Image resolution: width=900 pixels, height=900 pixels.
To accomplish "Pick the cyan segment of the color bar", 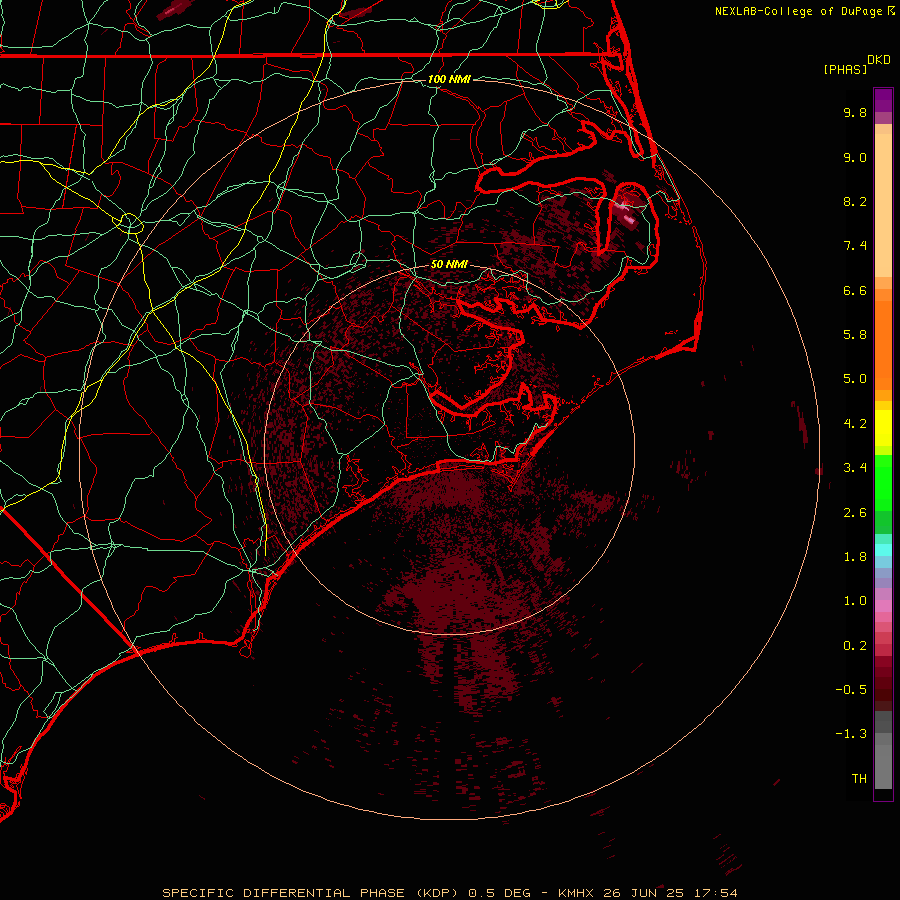I will 883,550.
